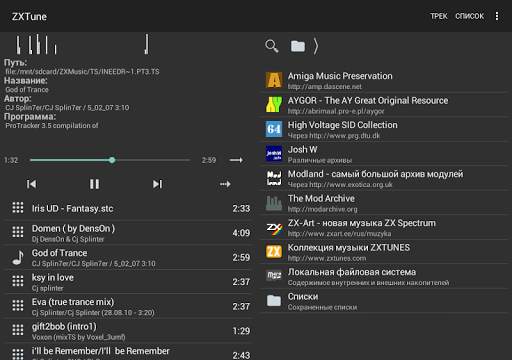The height and width of the screenshot is (360, 512).
Task: Select the Josh W entry
Action: coord(385,154)
